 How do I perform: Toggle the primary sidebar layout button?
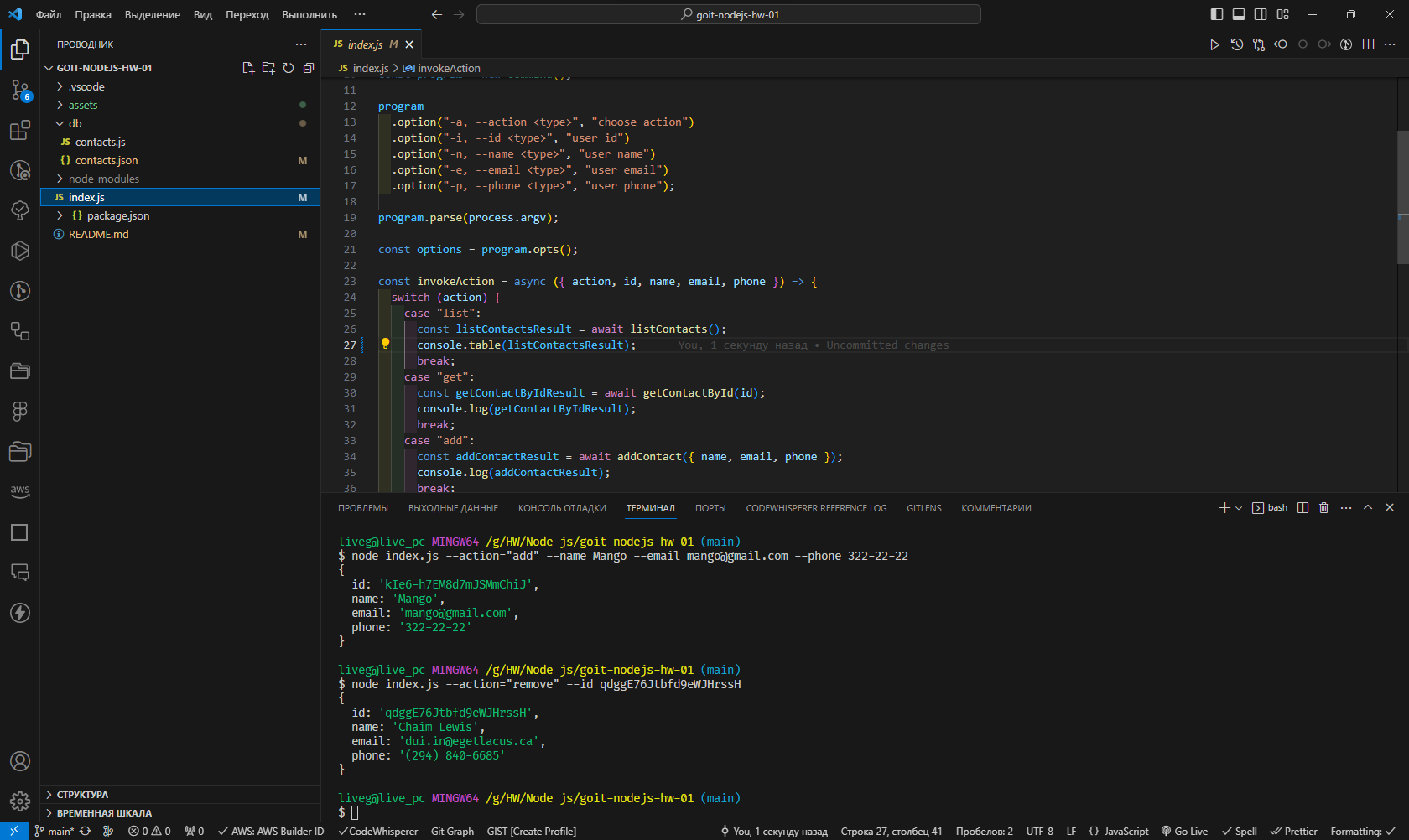tap(1217, 14)
